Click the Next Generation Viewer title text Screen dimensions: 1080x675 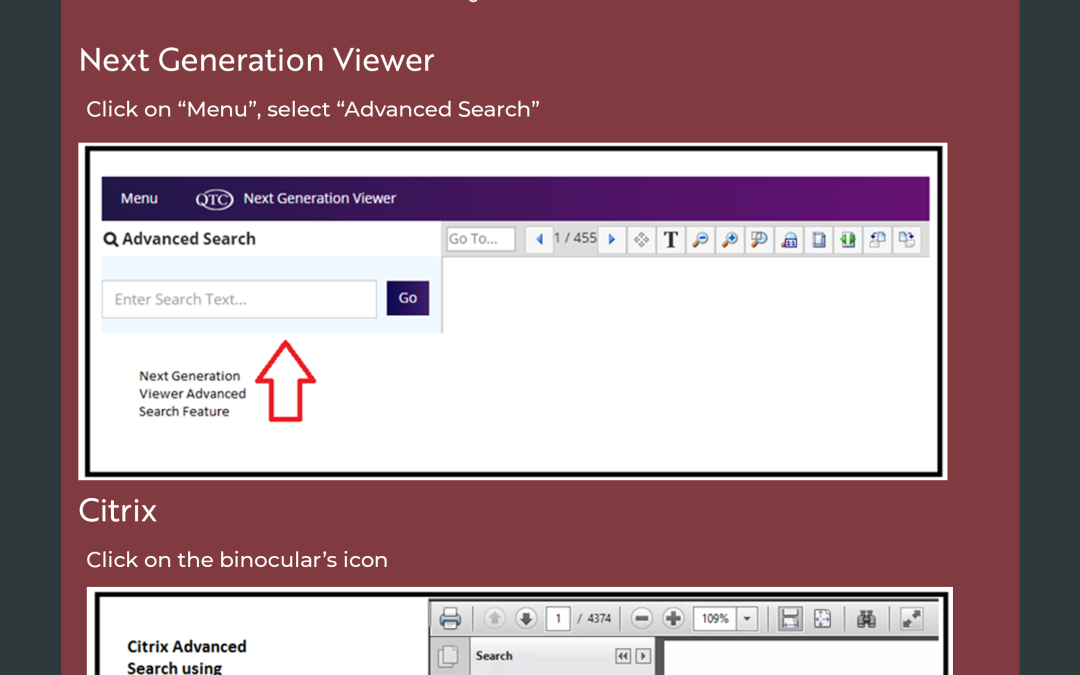click(320, 198)
